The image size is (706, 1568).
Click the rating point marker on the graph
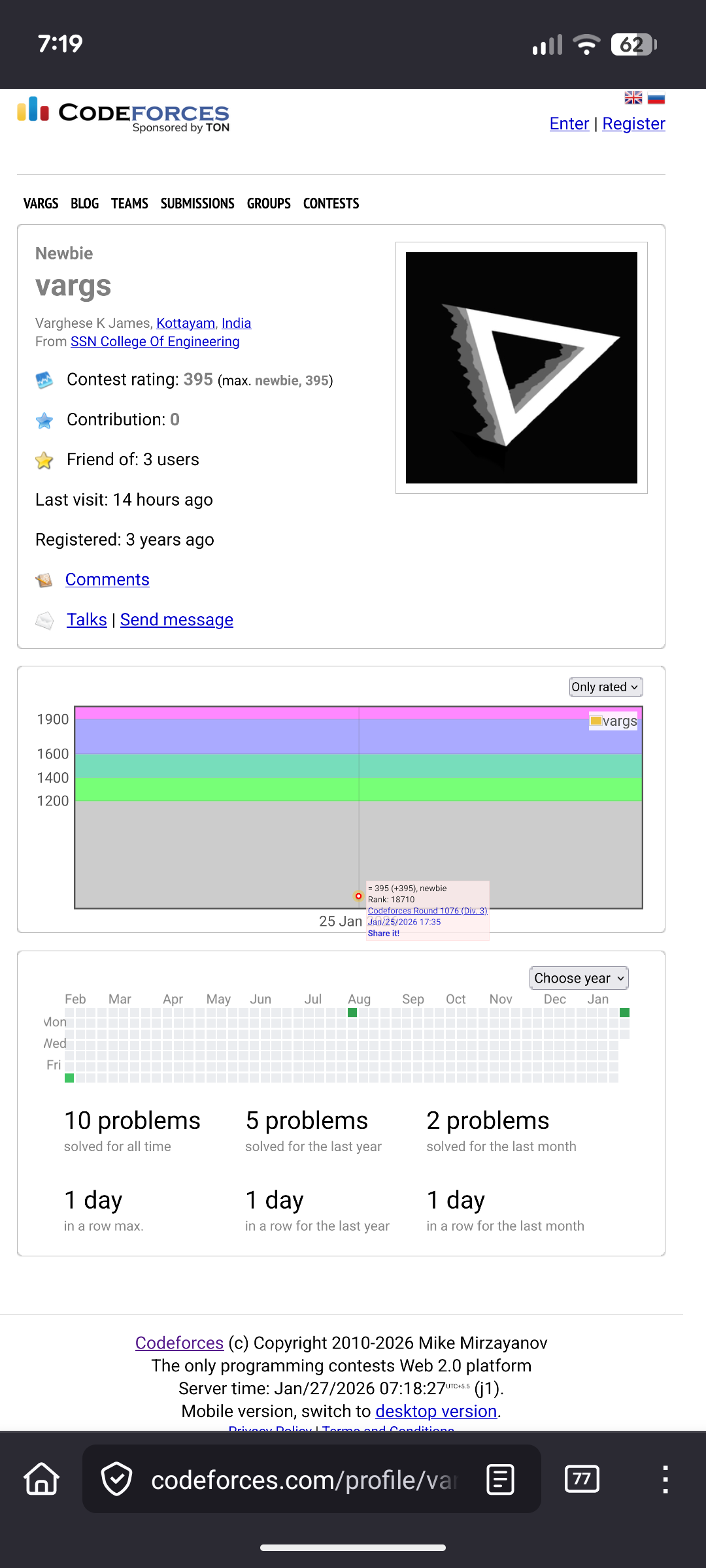point(358,896)
